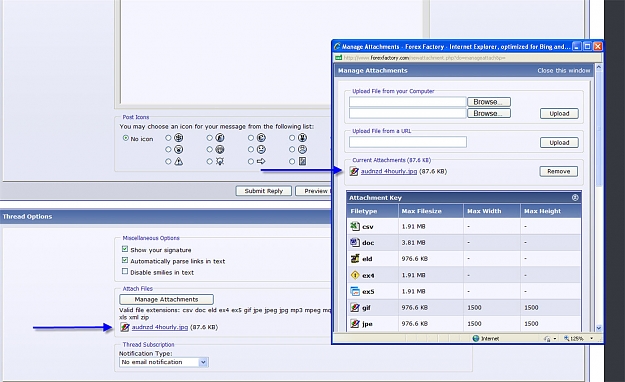Select radio button next to right arrow icon

[251, 161]
